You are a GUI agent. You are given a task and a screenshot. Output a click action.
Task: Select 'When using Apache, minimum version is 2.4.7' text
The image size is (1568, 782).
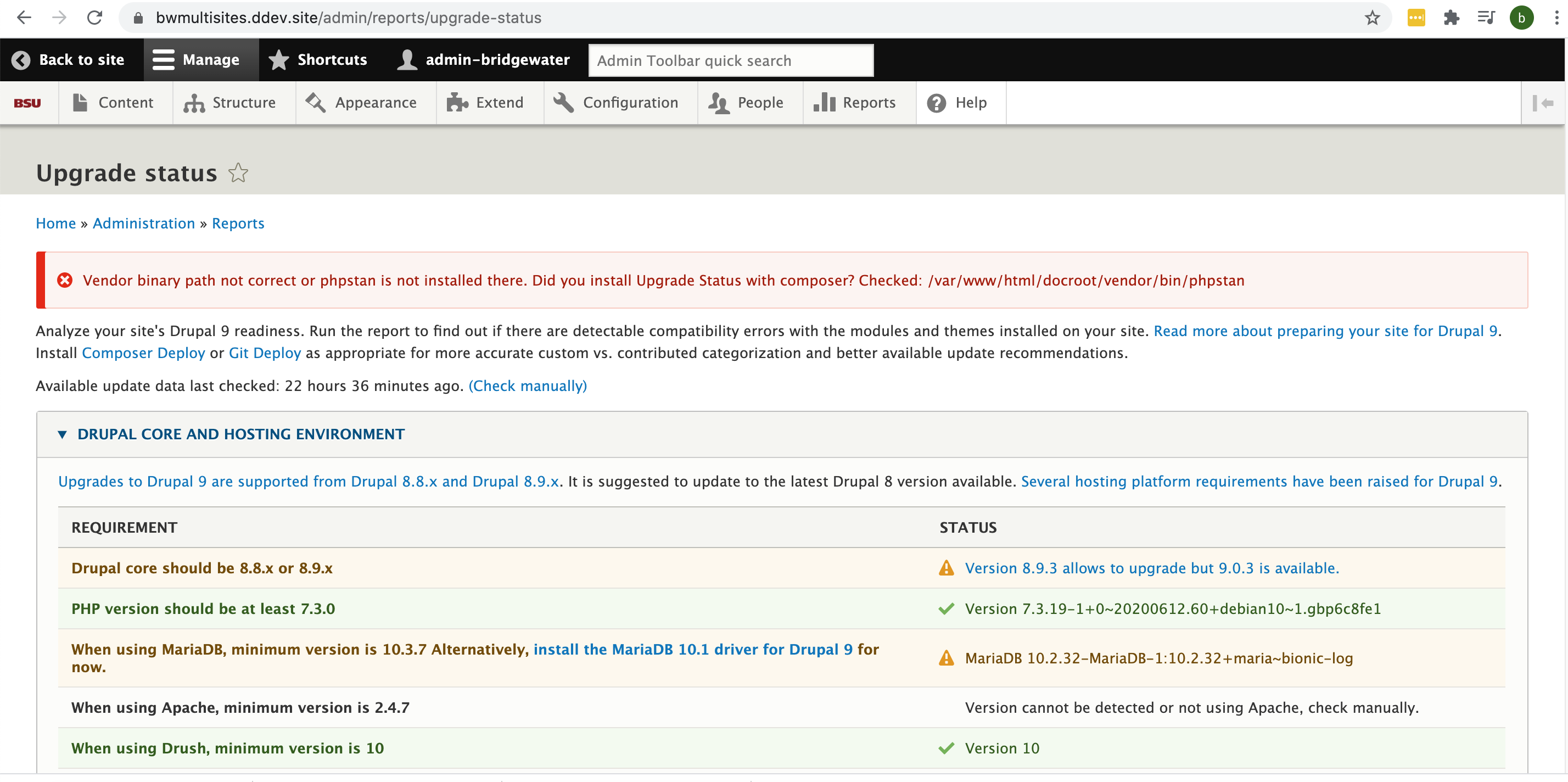240,708
